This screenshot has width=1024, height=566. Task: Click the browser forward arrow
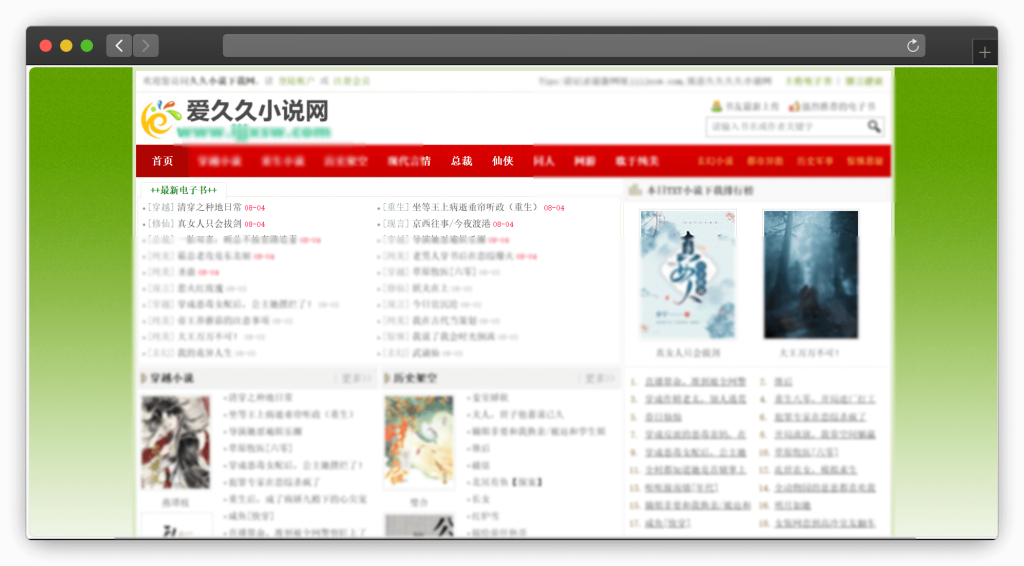click(x=146, y=46)
